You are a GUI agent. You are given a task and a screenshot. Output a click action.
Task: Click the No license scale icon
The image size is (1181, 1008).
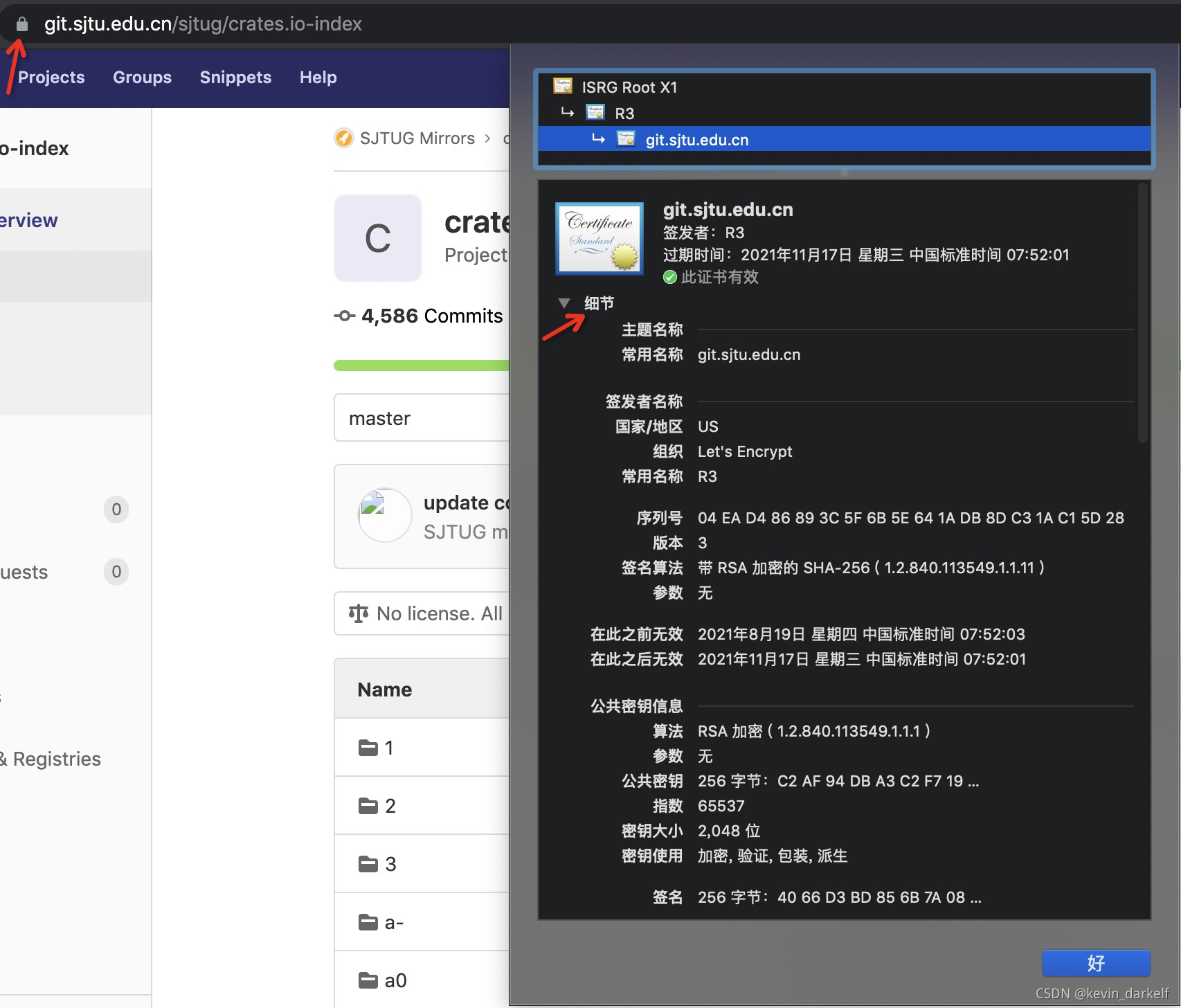click(x=359, y=613)
